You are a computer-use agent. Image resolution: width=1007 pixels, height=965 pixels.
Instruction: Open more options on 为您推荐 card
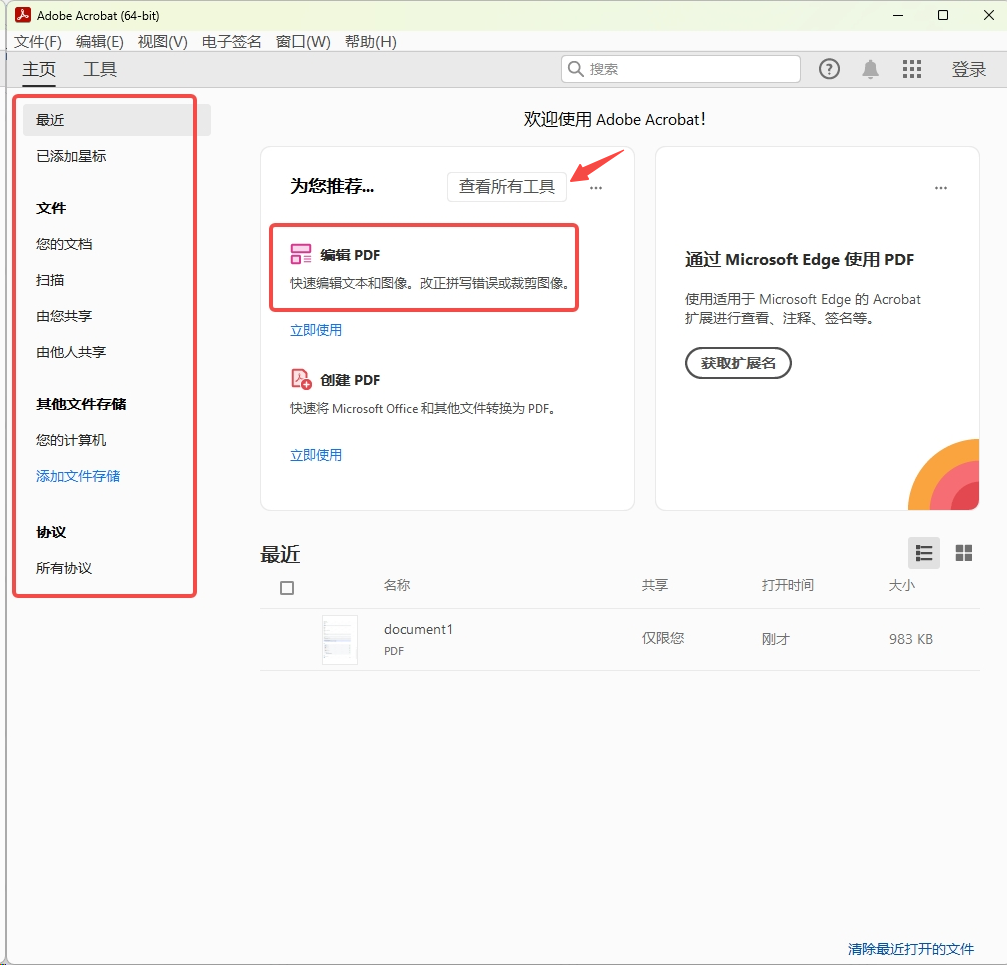tap(596, 188)
